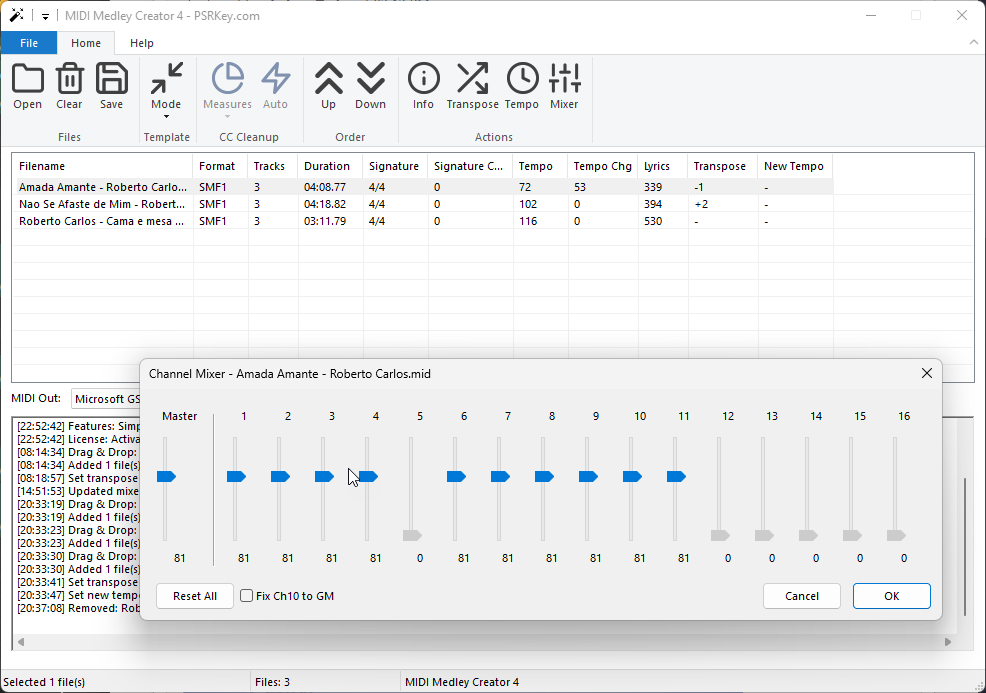
Task: Open the File menu
Action: (29, 43)
